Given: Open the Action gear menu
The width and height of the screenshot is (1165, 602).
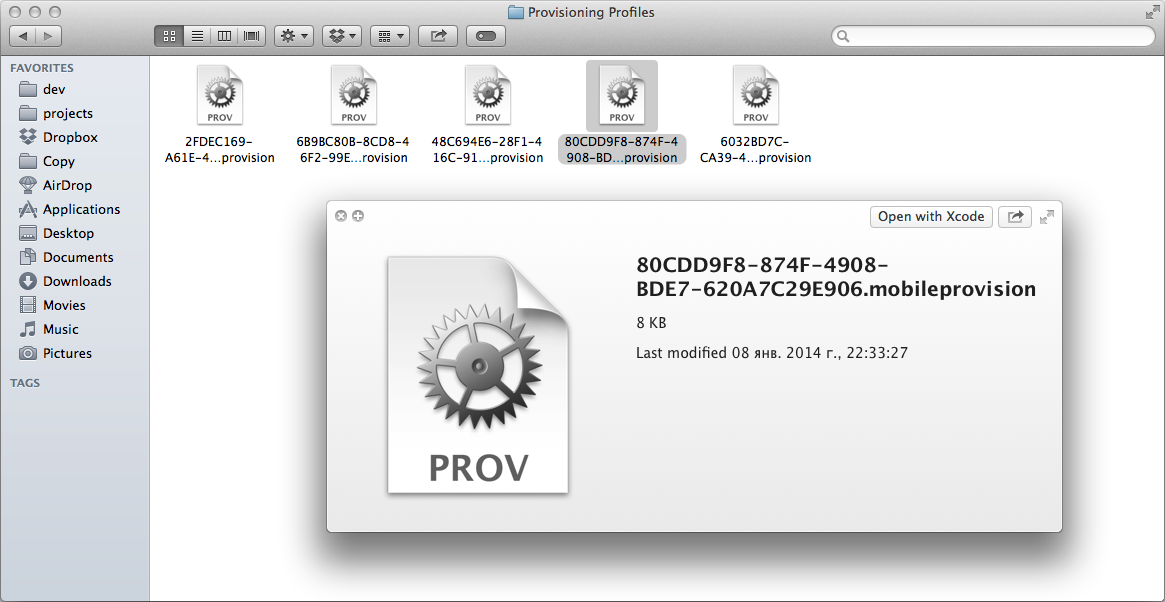Looking at the screenshot, I should tap(294, 36).
